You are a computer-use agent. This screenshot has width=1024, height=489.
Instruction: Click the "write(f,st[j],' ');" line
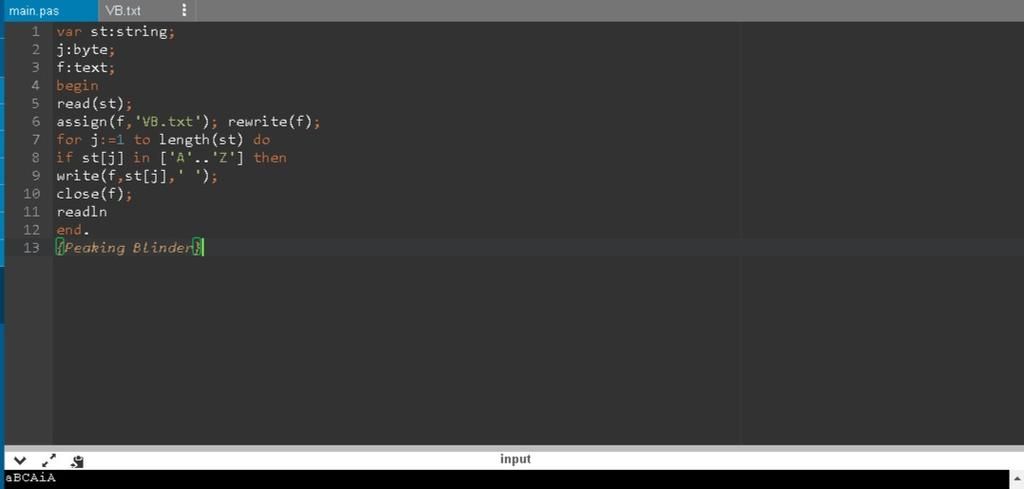[137, 176]
